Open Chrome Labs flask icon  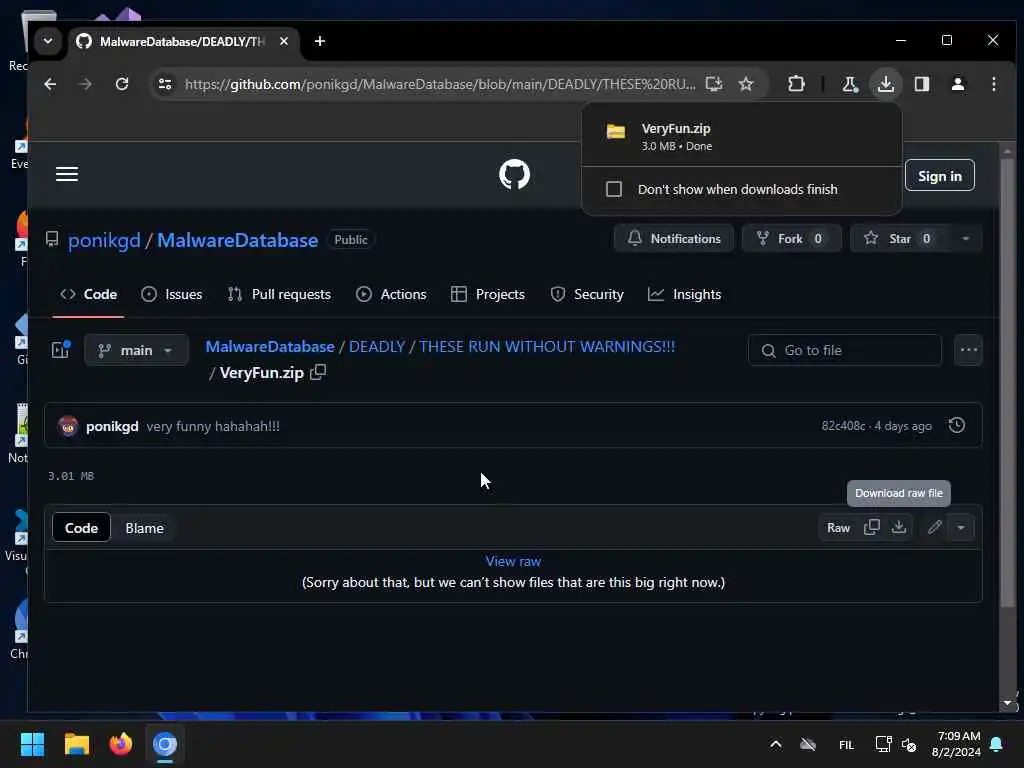tap(850, 84)
